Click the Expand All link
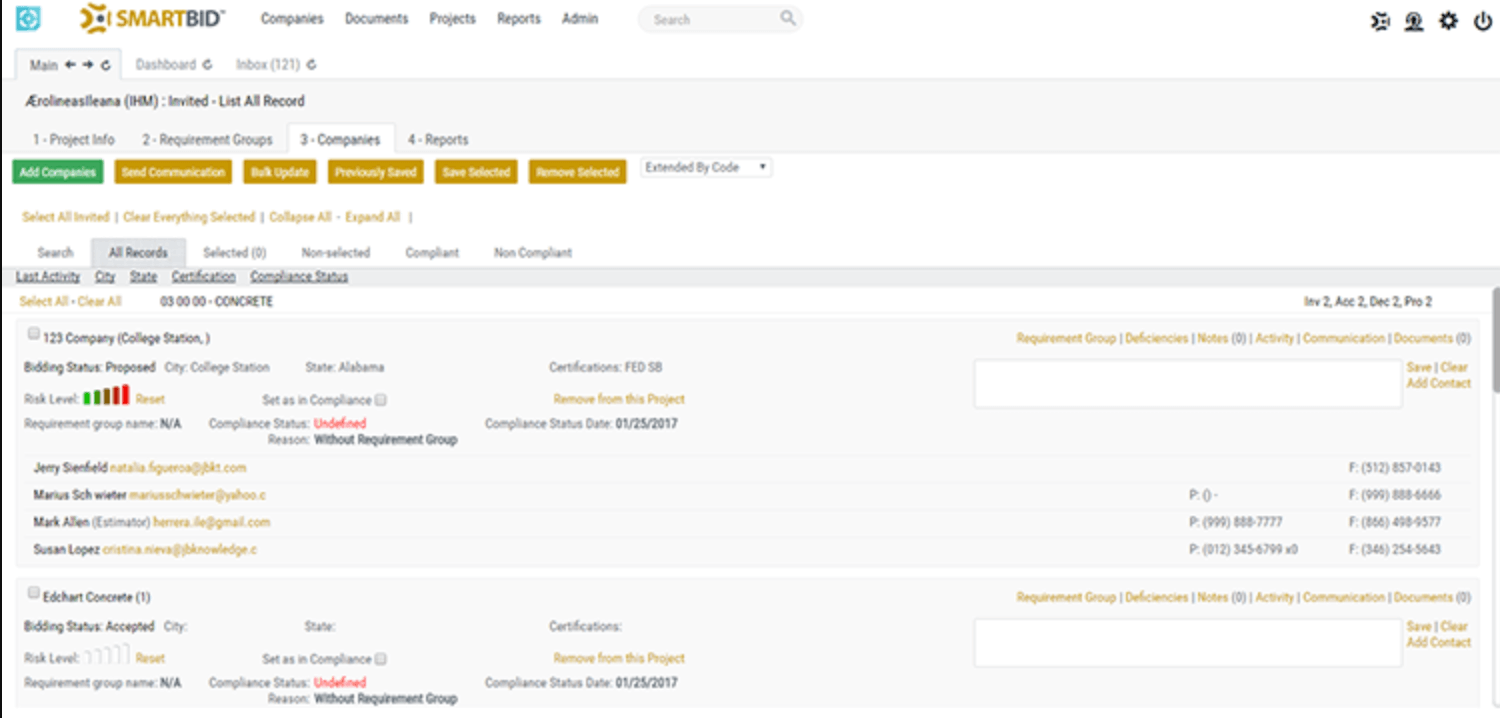The width and height of the screenshot is (1500, 718). pyautogui.click(x=372, y=217)
